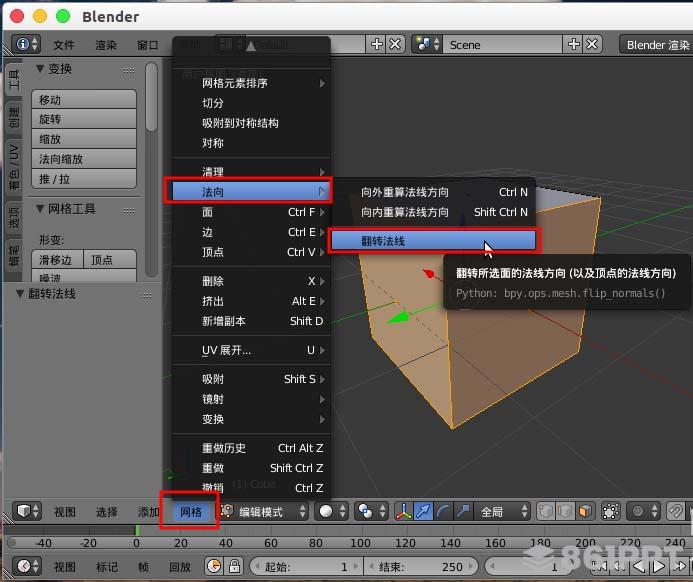Click the Scene name field

503,44
